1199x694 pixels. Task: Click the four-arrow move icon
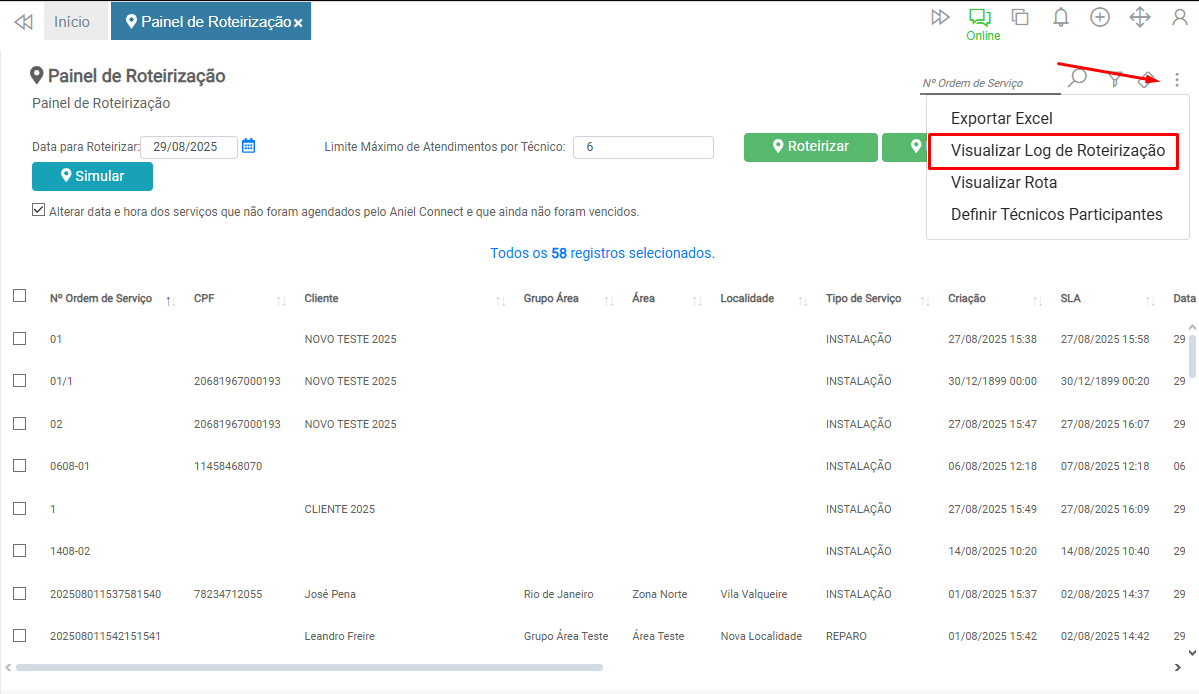click(x=1139, y=17)
